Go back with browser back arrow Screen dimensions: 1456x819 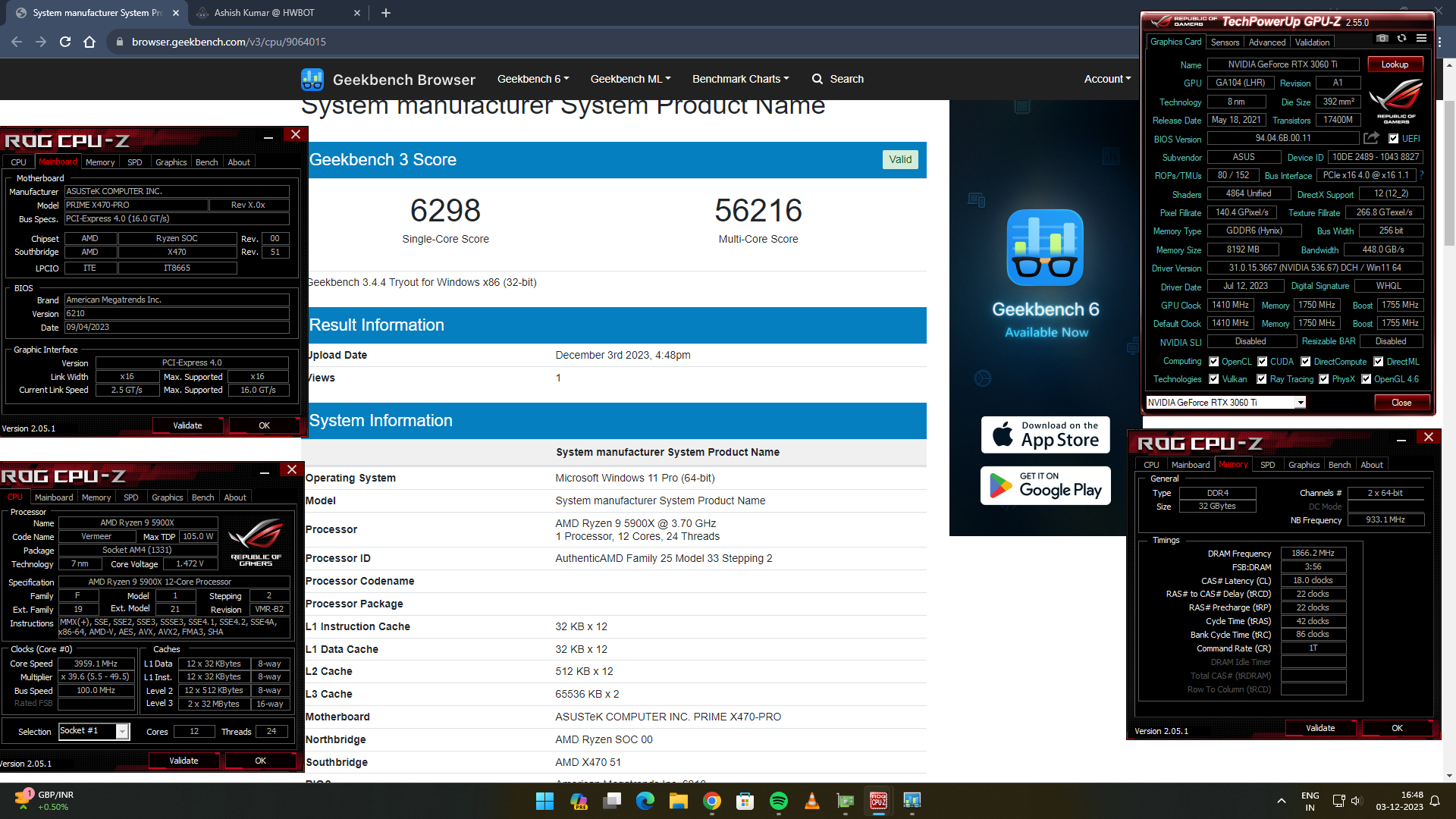(x=17, y=42)
